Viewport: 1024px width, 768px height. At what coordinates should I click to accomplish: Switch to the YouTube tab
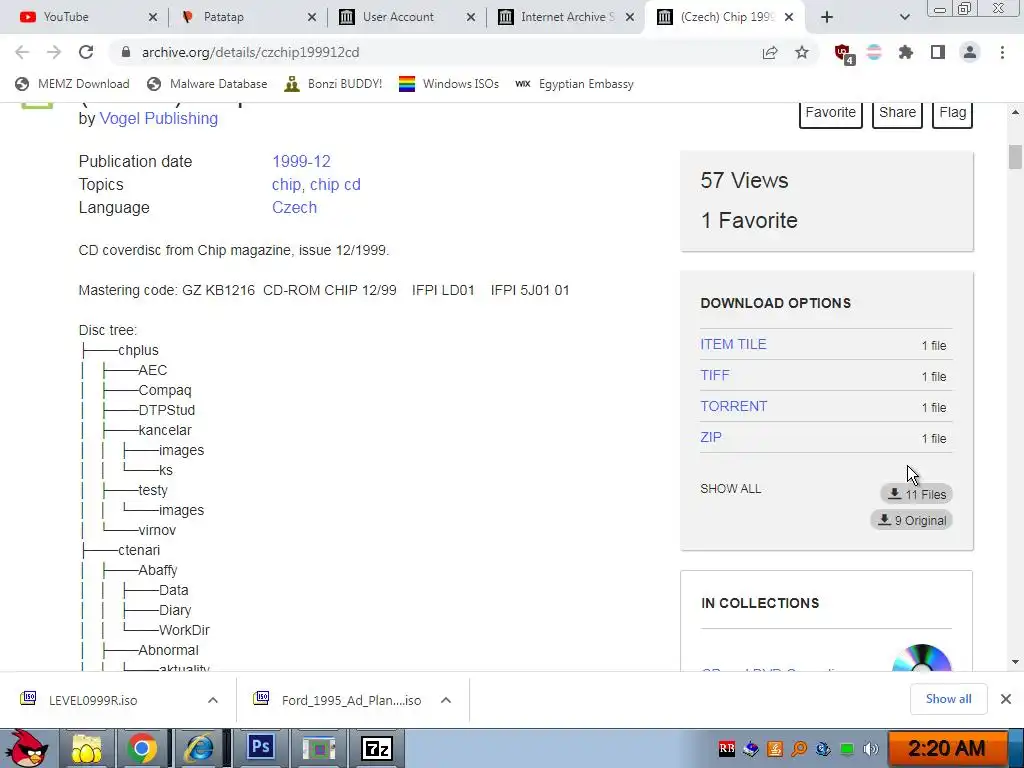pos(85,17)
